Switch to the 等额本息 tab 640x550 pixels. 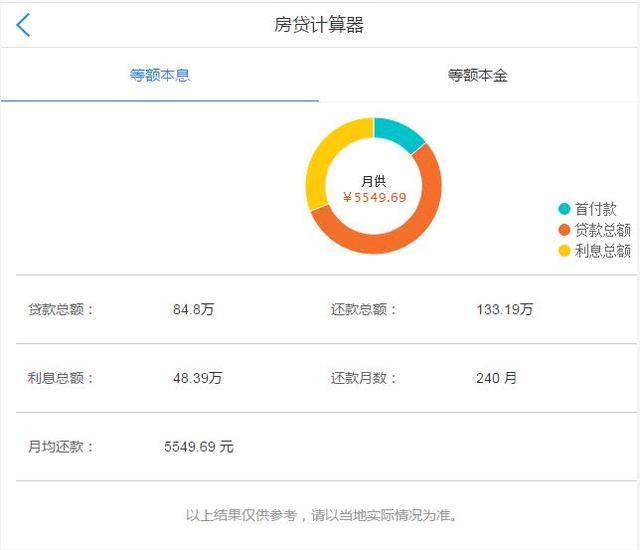point(160,75)
